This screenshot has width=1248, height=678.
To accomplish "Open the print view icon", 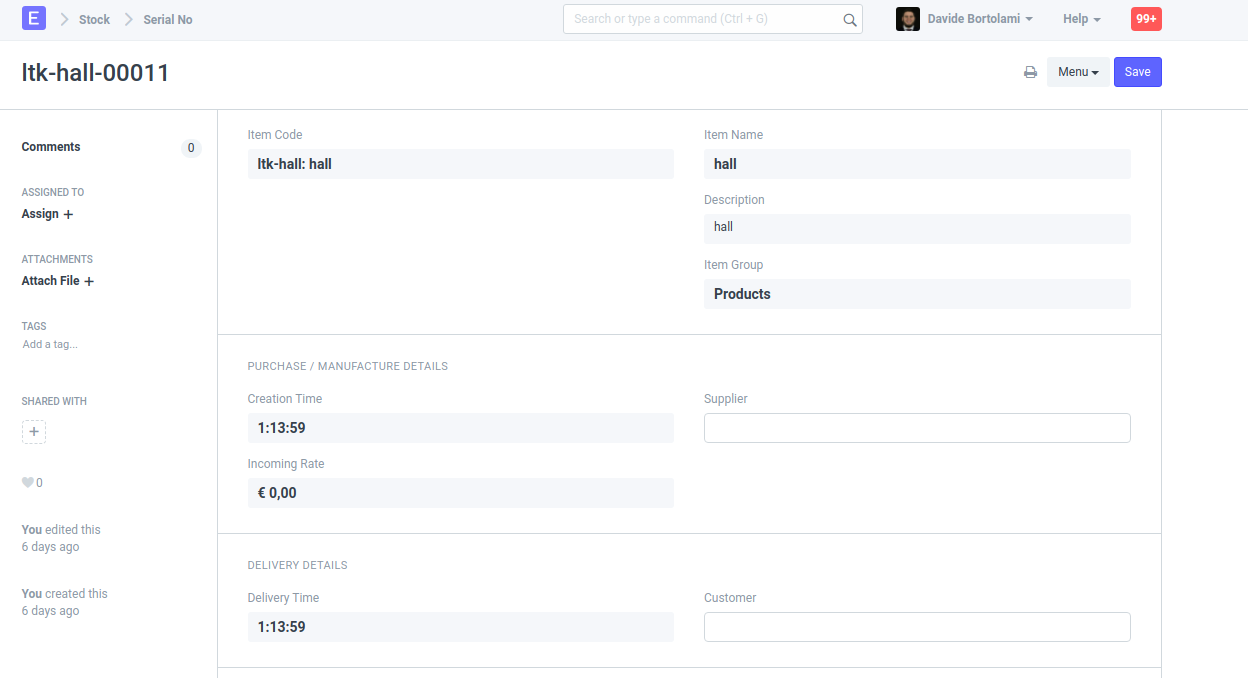I will pyautogui.click(x=1030, y=71).
